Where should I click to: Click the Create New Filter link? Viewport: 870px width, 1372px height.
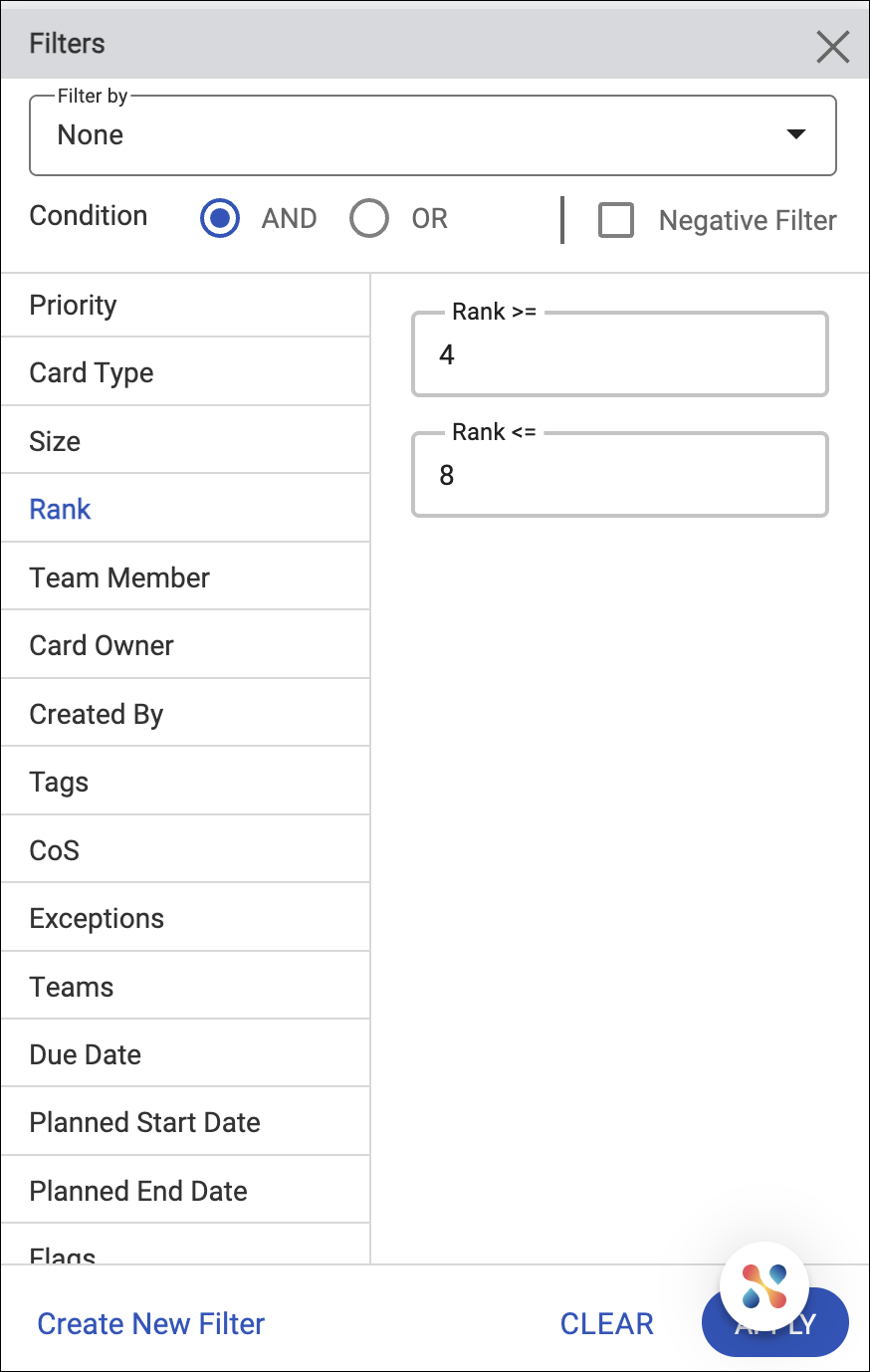(151, 1324)
